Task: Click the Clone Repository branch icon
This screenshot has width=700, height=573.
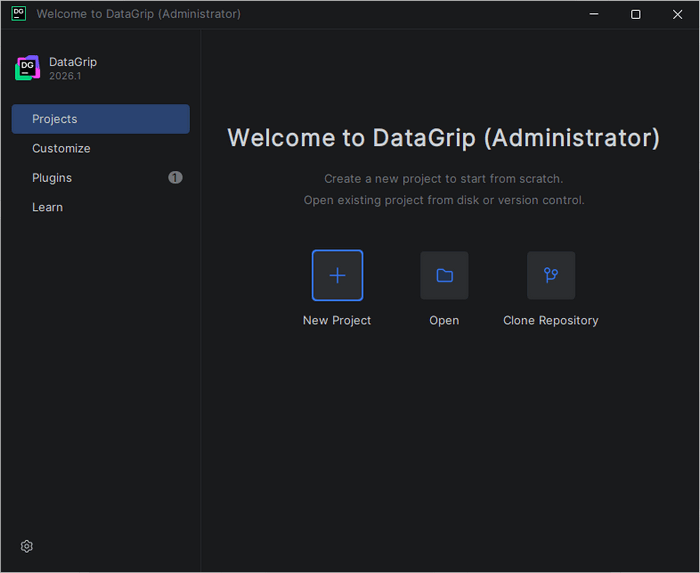Action: 551,275
